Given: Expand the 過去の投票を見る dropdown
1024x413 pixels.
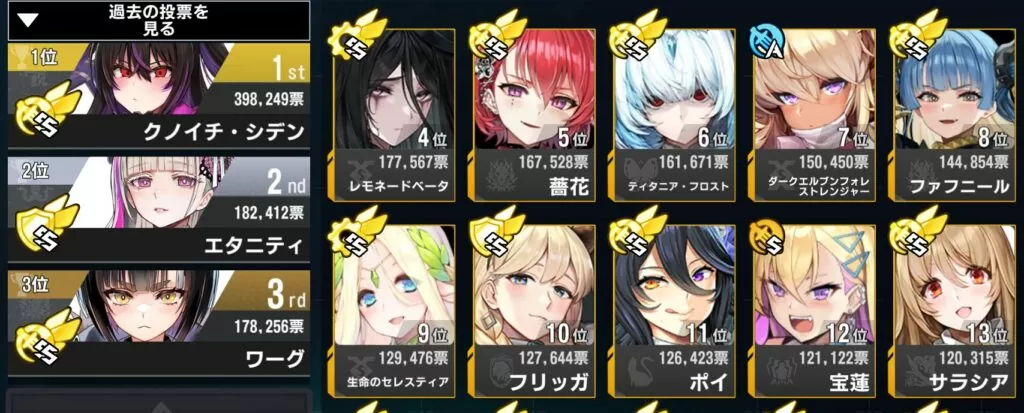Looking at the screenshot, I should (x=158, y=20).
